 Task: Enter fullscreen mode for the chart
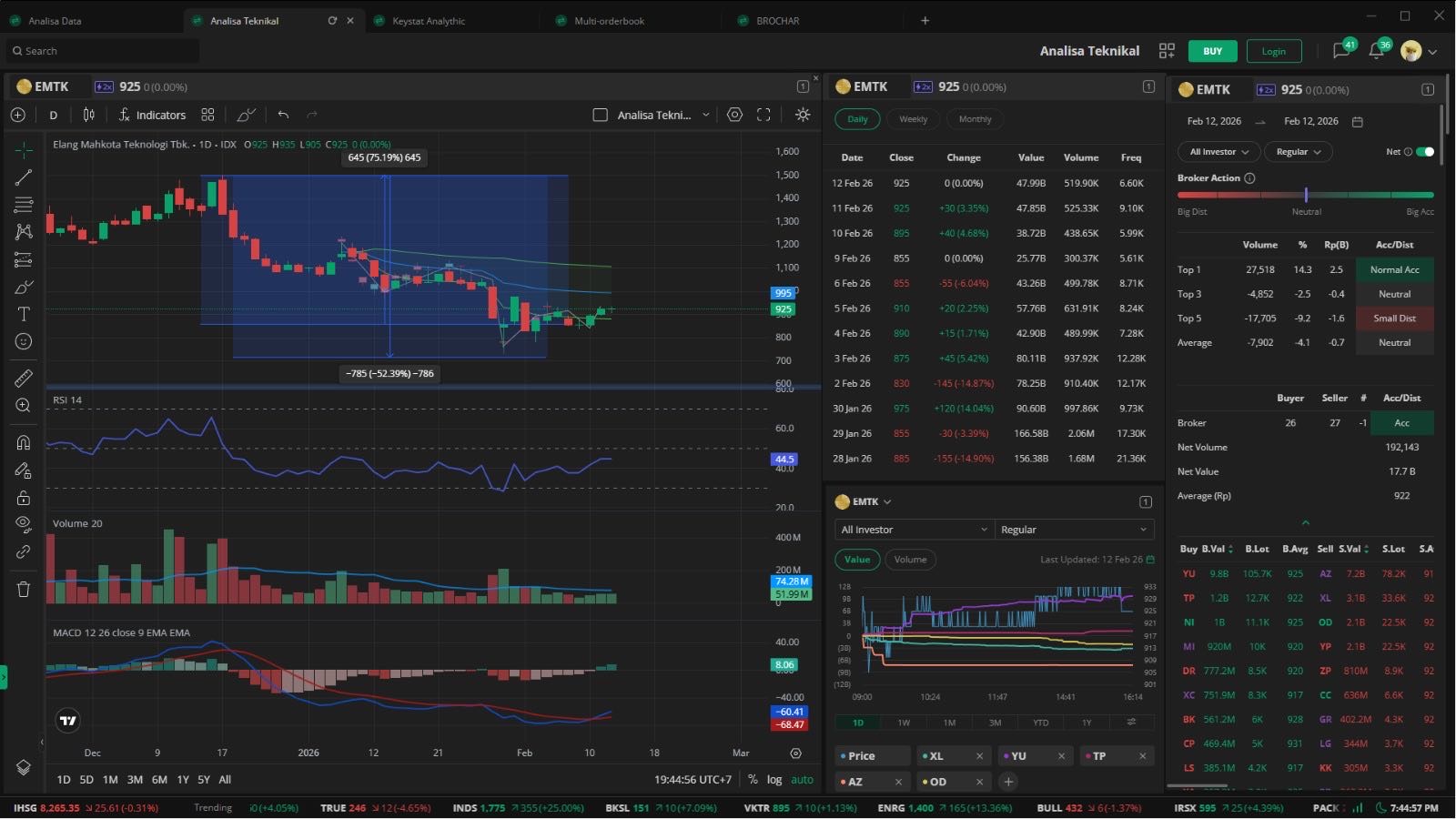pyautogui.click(x=763, y=115)
